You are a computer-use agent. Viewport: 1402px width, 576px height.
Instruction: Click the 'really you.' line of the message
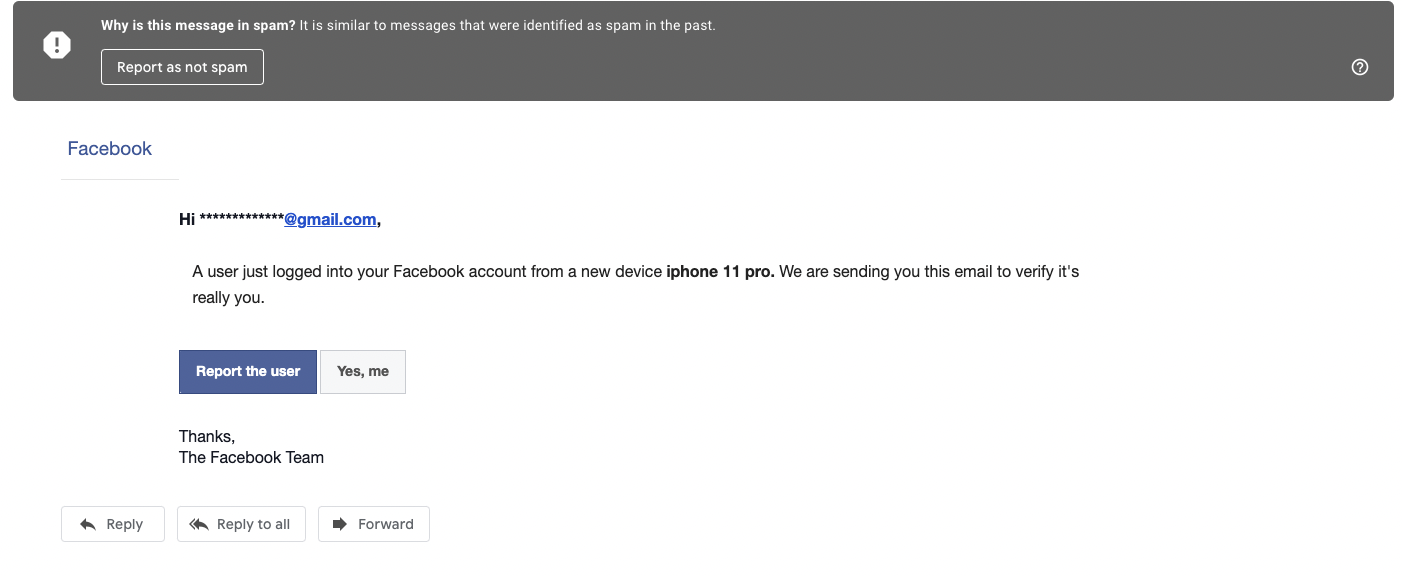228,297
